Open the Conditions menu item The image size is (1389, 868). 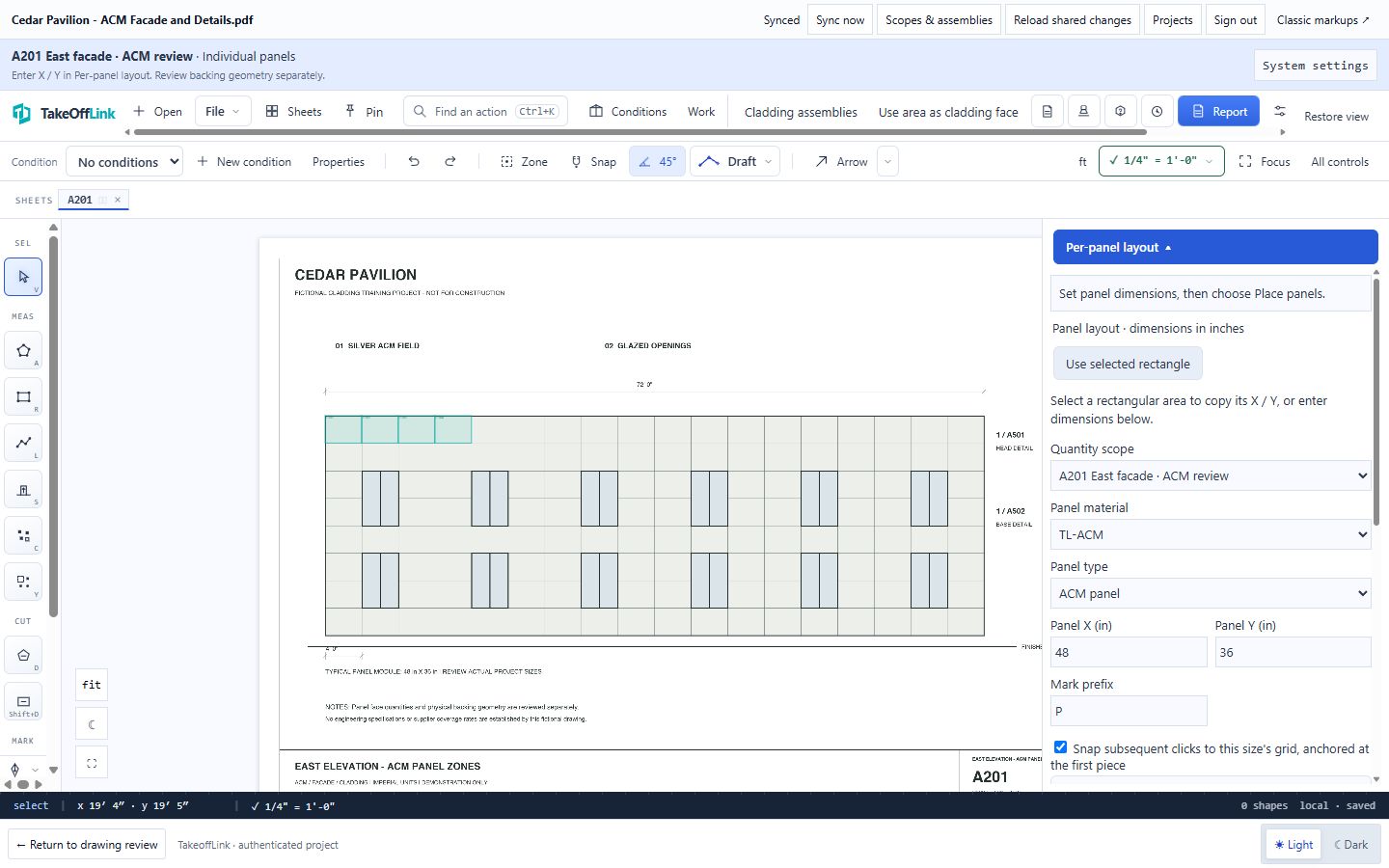pyautogui.click(x=628, y=112)
